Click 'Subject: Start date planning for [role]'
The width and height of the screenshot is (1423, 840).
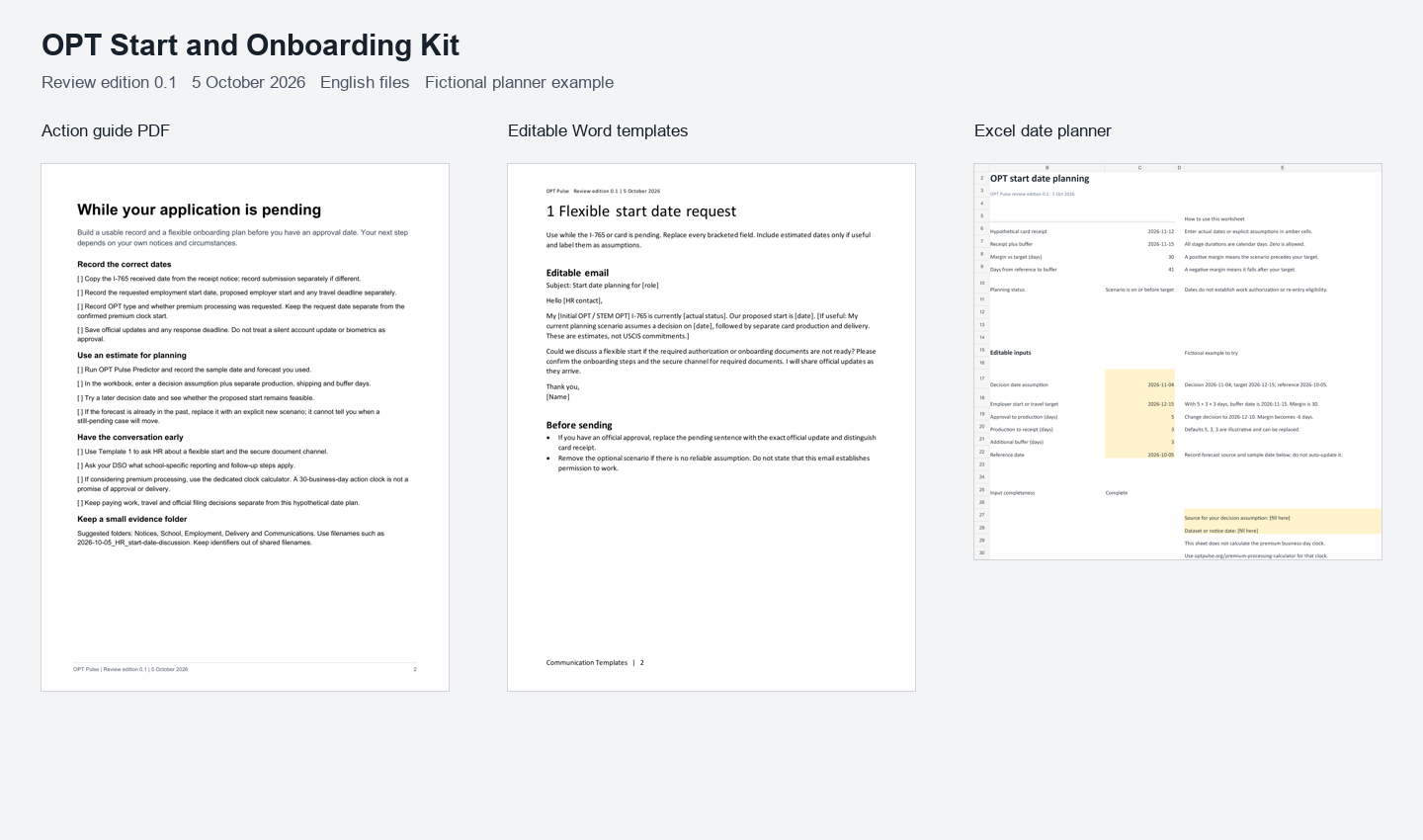tap(602, 286)
